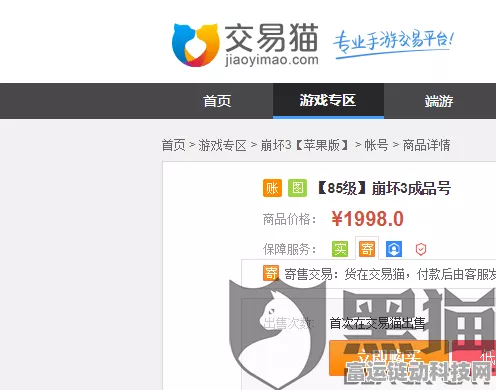Click the 【85级】崩坏3成品号 listing title
Viewport: 496px width, 390px height.
(x=384, y=188)
